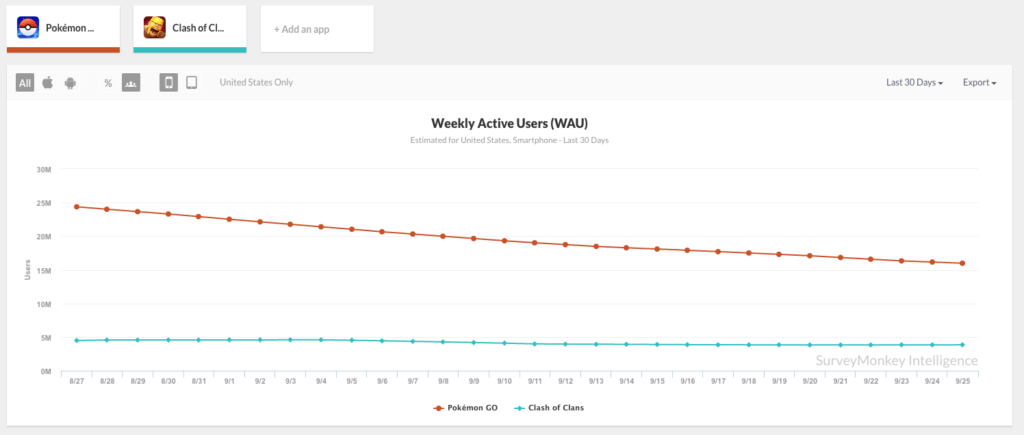The image size is (1024, 435).
Task: Click the 'Users' y-axis title
Action: tap(27, 270)
